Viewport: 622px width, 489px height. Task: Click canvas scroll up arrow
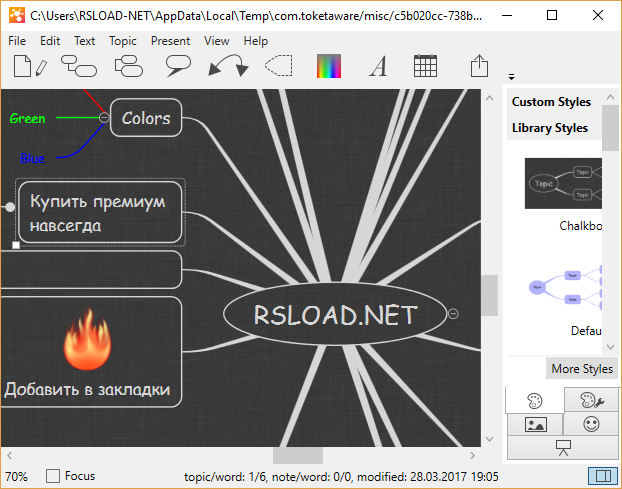tap(490, 98)
